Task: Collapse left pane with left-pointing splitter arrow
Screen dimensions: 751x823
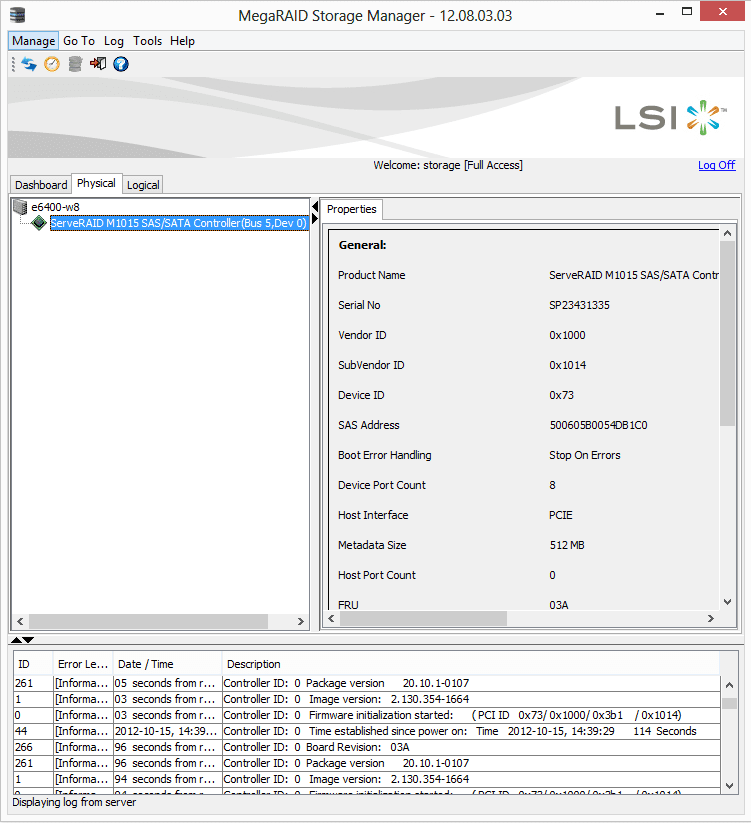Action: 315,206
